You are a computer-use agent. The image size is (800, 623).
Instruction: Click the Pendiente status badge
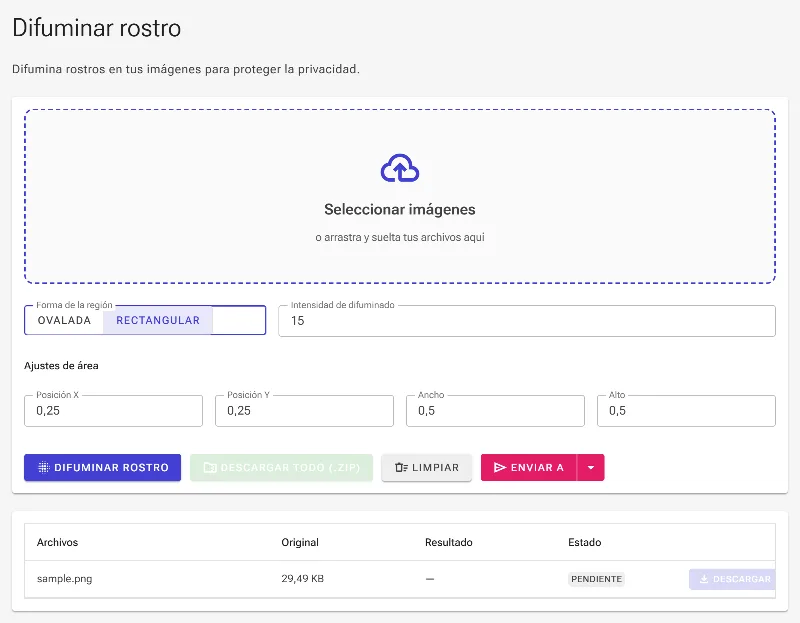pyautogui.click(x=596, y=579)
